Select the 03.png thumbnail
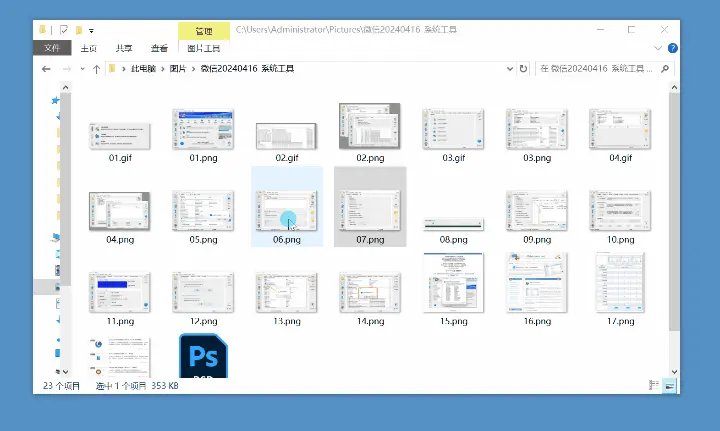 (537, 129)
